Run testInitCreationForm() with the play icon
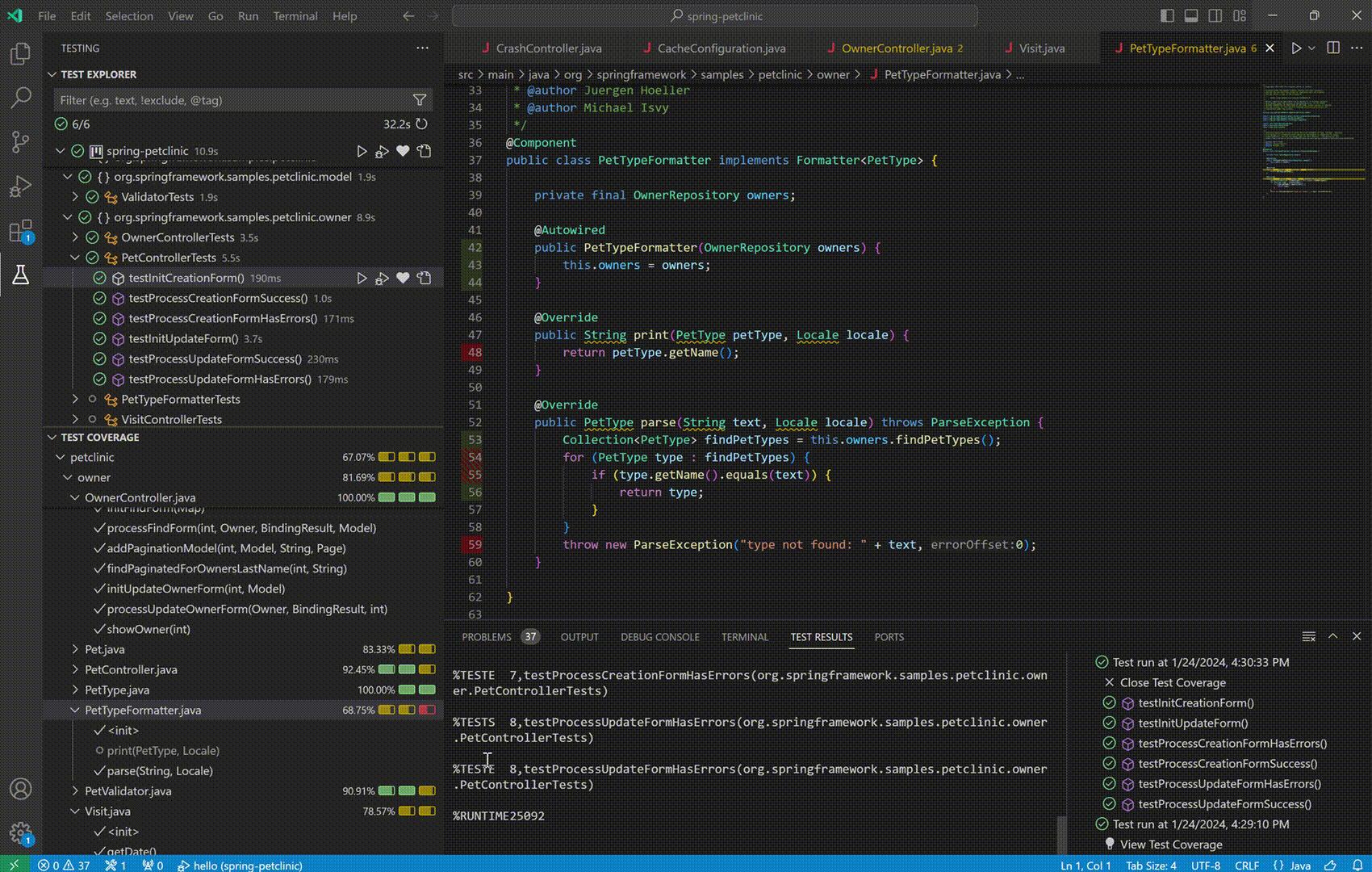Image resolution: width=1372 pixels, height=872 pixels. (362, 278)
